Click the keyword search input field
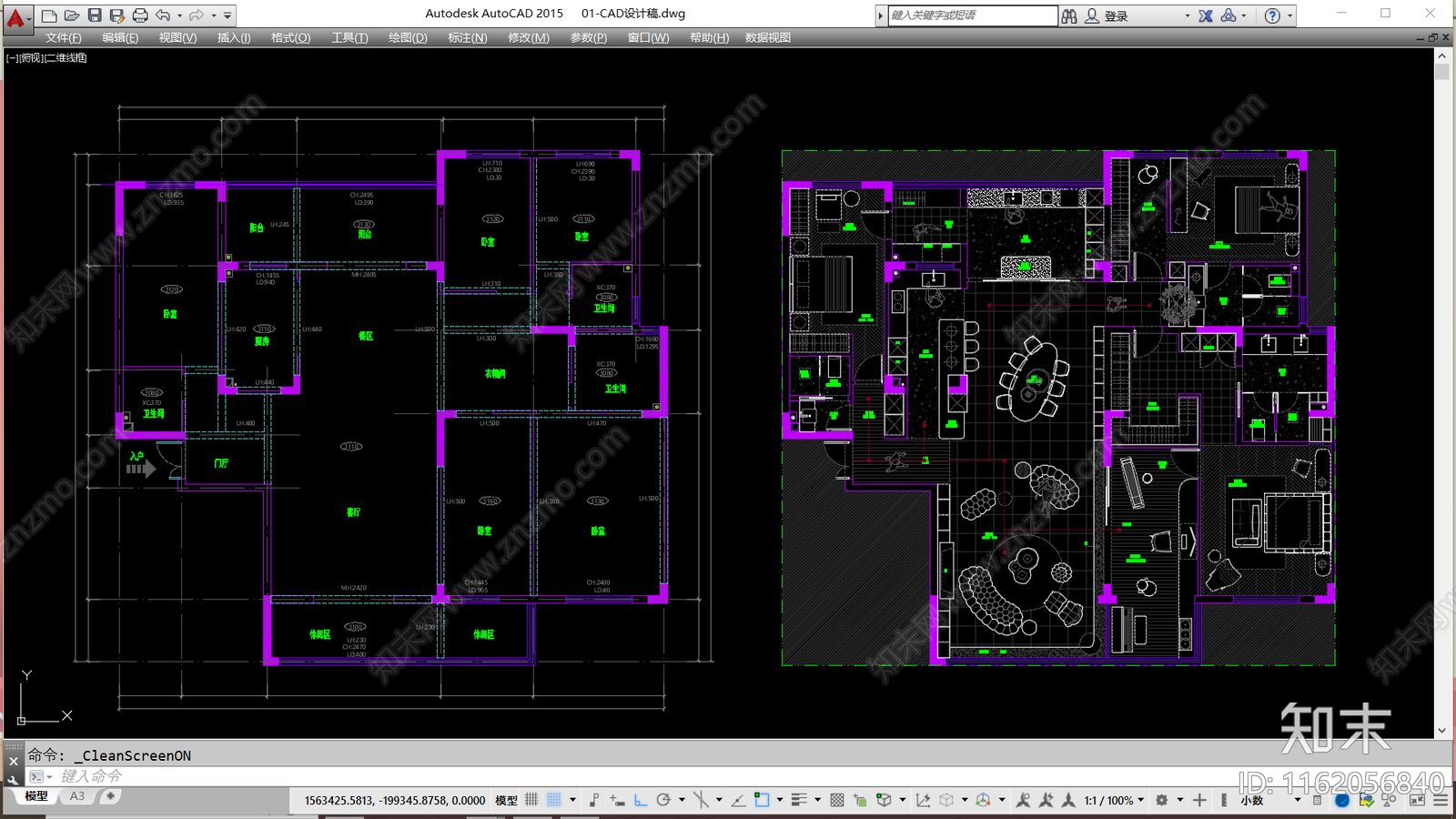1456x819 pixels. coord(973,15)
